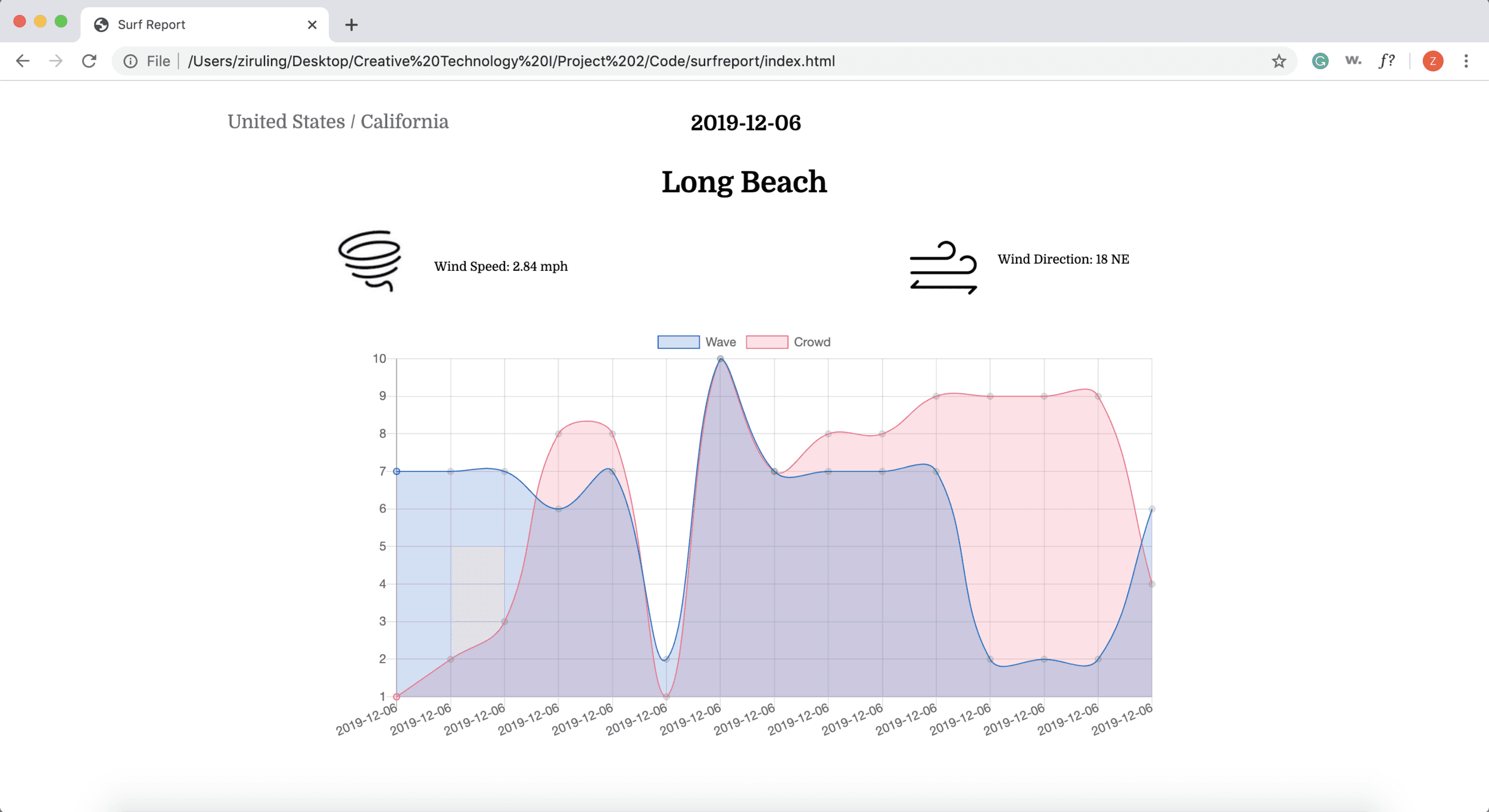Click the browser back arrow
The height and width of the screenshot is (812, 1489).
(23, 61)
